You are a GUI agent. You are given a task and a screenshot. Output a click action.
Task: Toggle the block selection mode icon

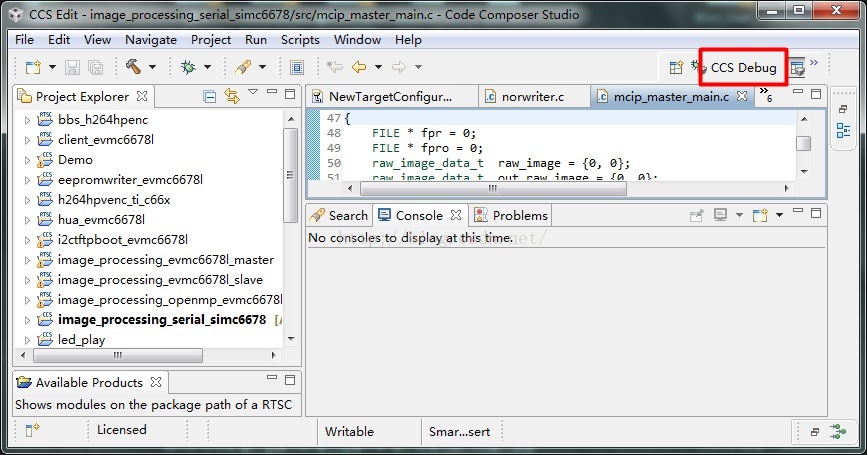[x=297, y=67]
